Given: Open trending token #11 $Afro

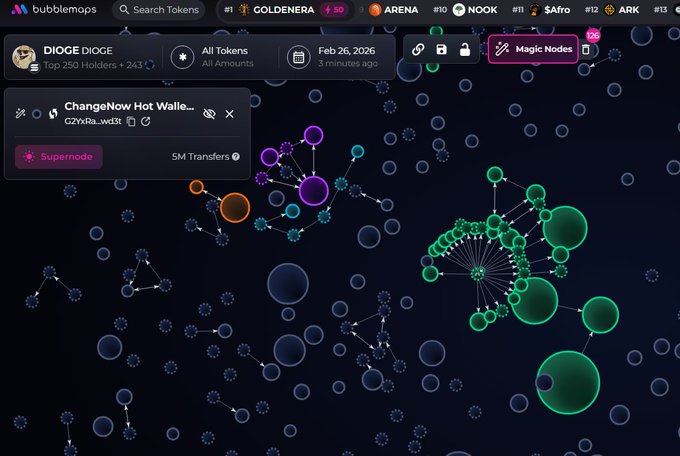Looking at the screenshot, I should click(x=541, y=10).
